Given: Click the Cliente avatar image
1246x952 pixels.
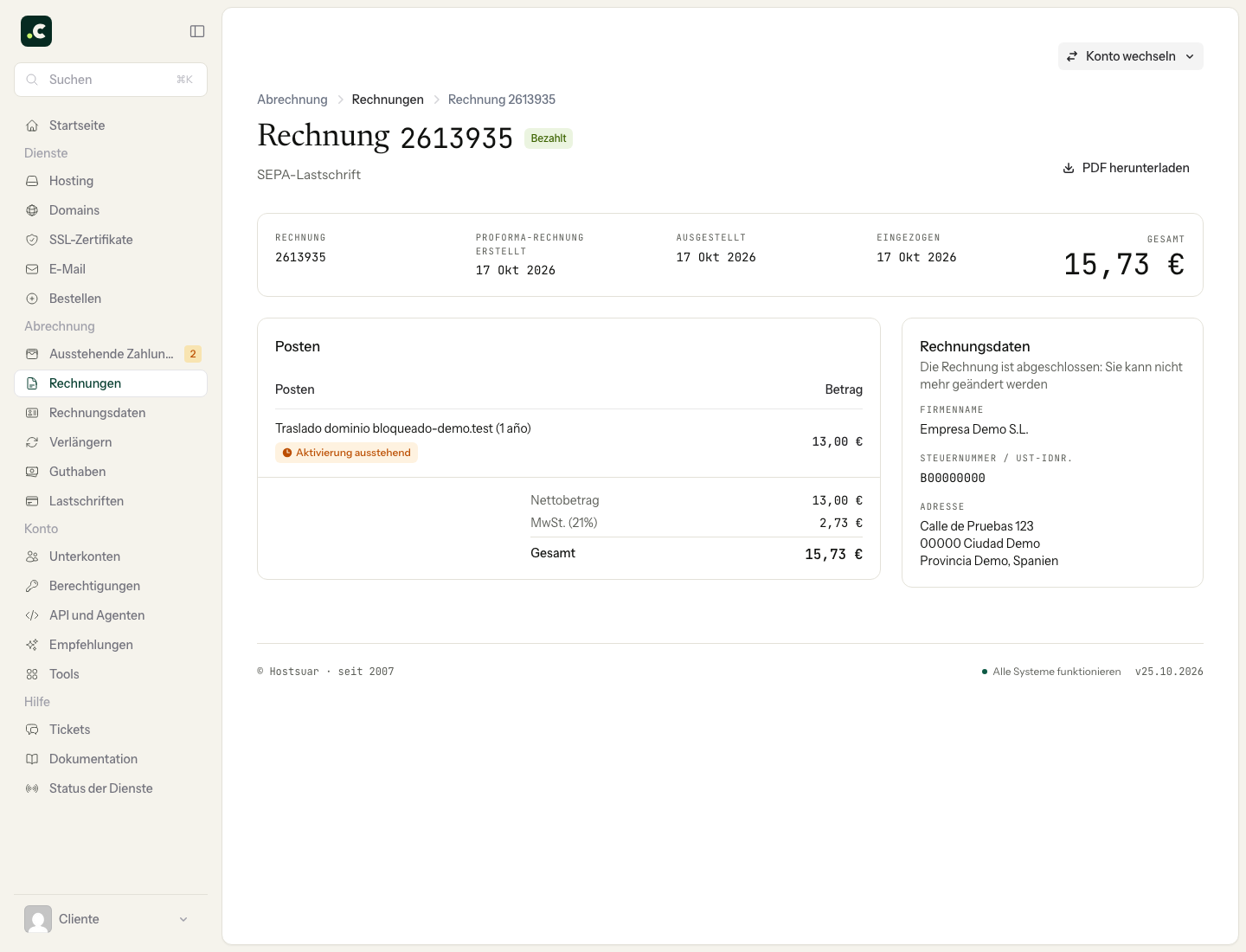Looking at the screenshot, I should [x=38, y=919].
